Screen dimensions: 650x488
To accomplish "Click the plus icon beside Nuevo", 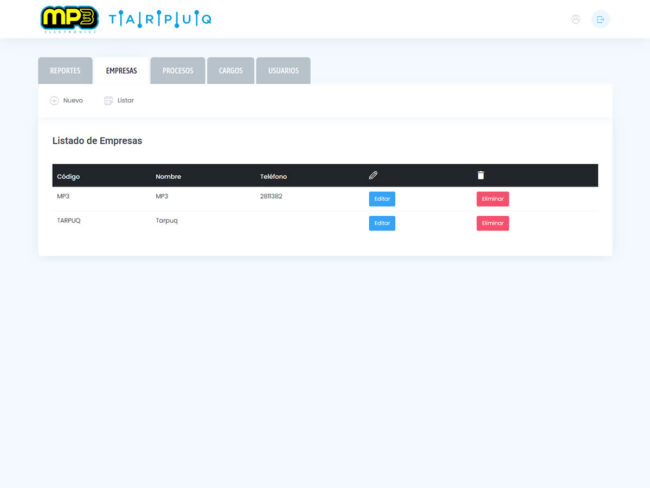I will click(54, 100).
